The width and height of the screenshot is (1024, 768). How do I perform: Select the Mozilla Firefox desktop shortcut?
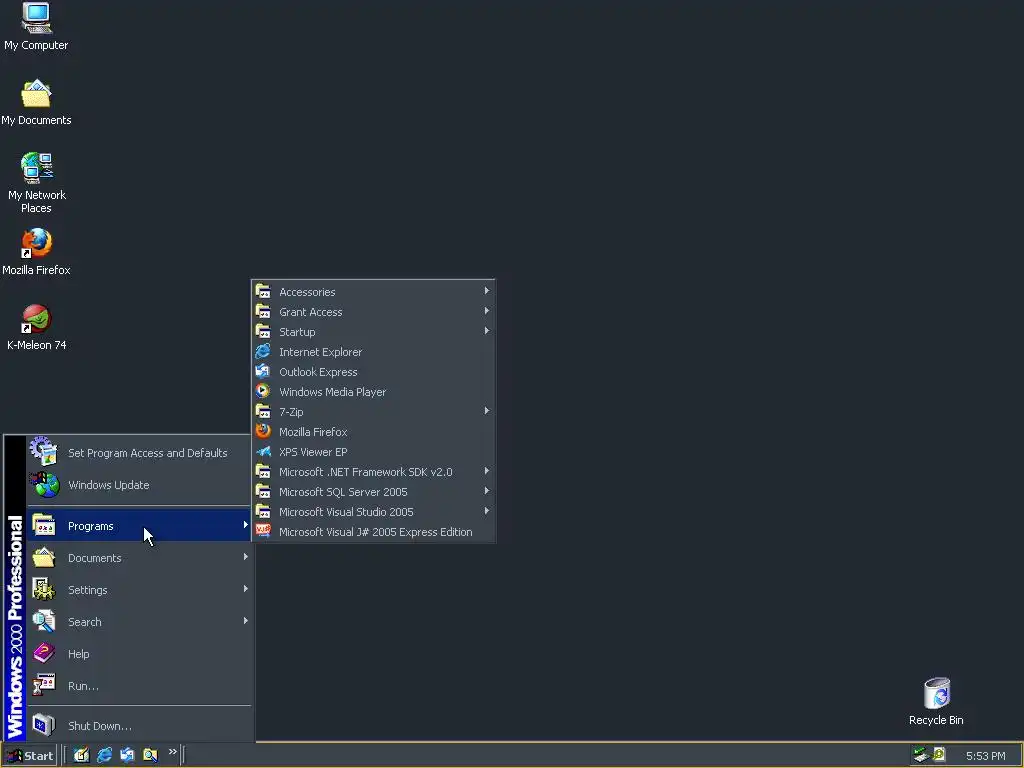36,251
